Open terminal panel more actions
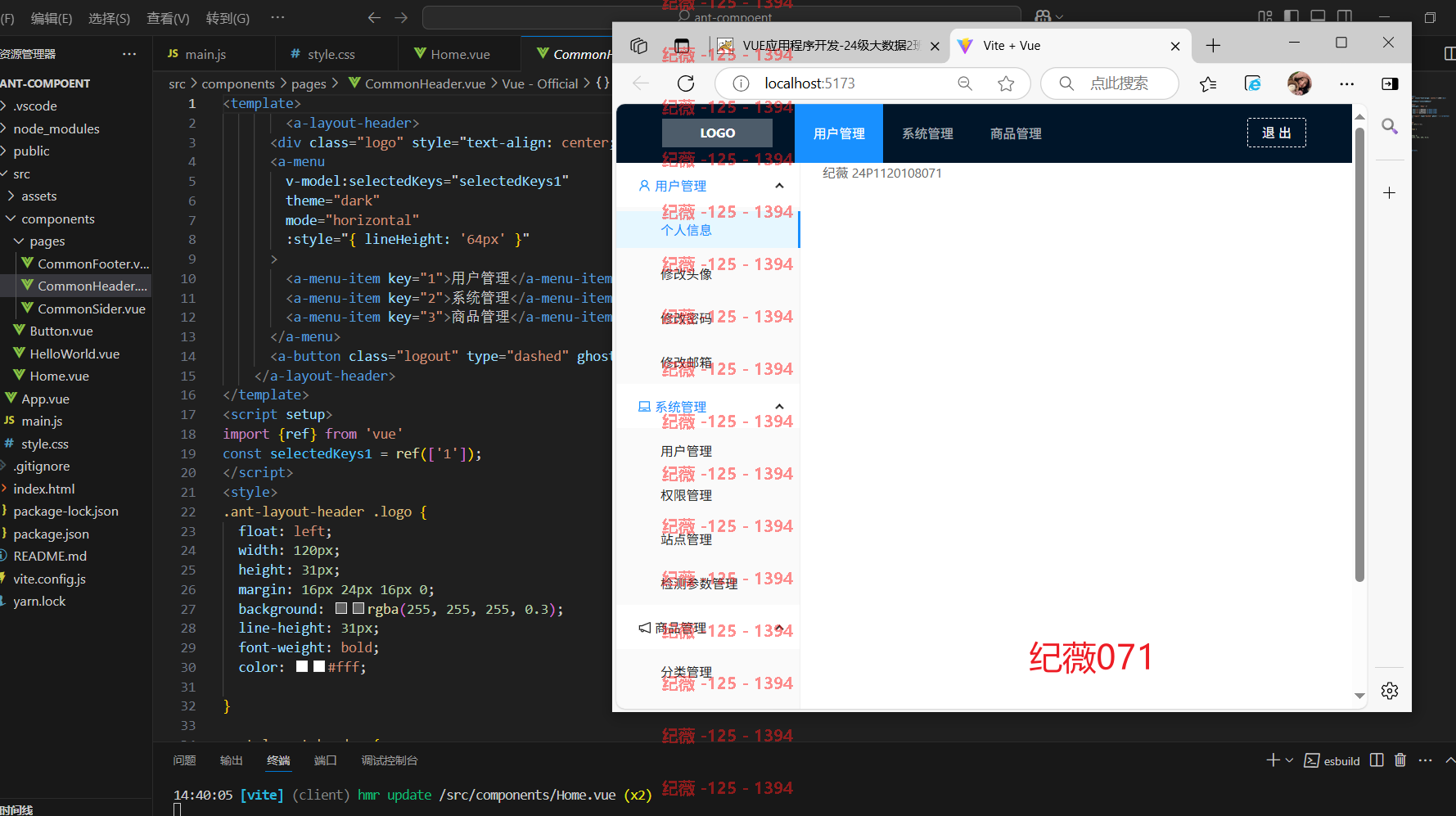The height and width of the screenshot is (816, 1456). tap(1425, 760)
